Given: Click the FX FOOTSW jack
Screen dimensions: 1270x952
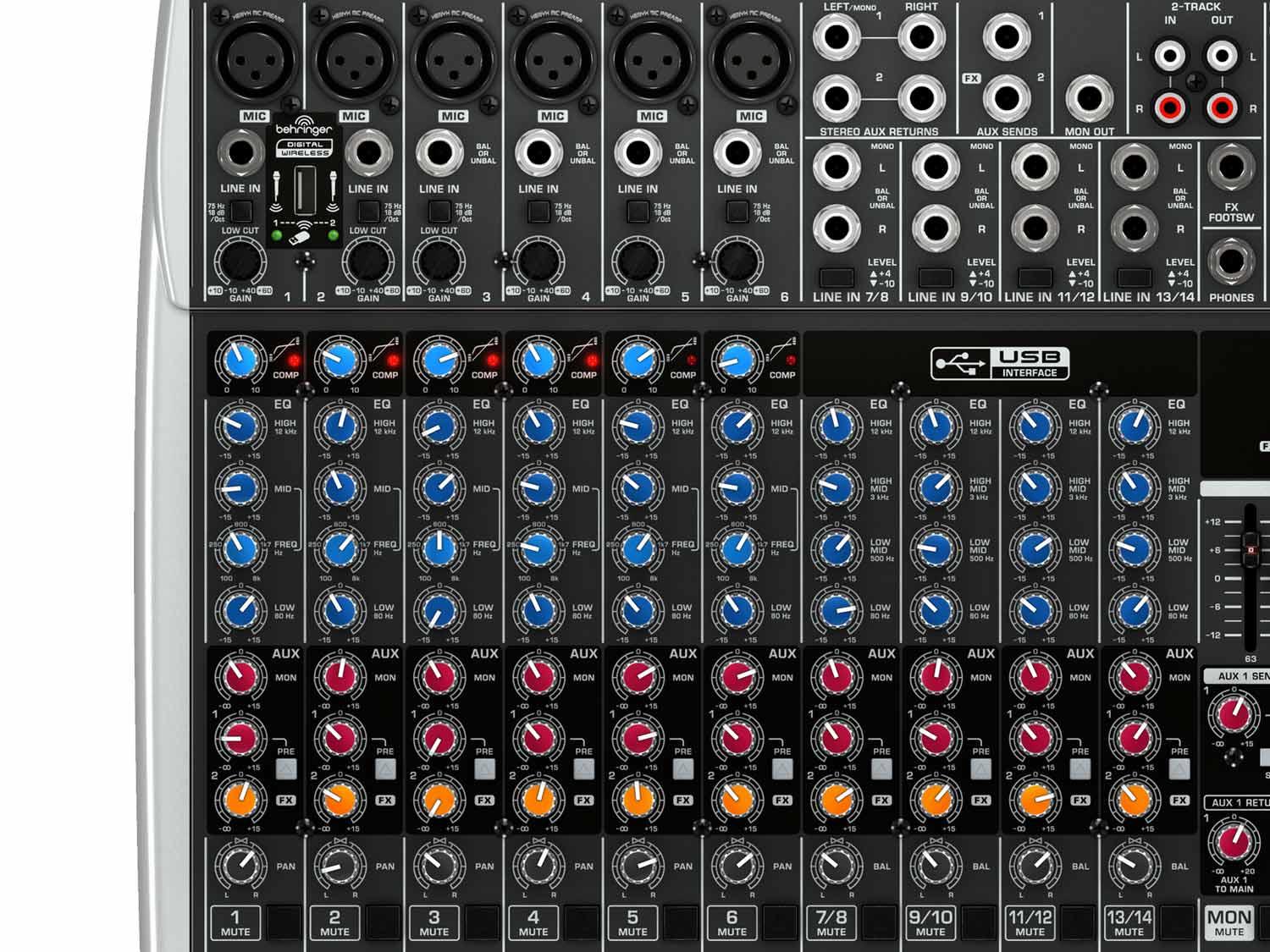Looking at the screenshot, I should (x=1231, y=167).
